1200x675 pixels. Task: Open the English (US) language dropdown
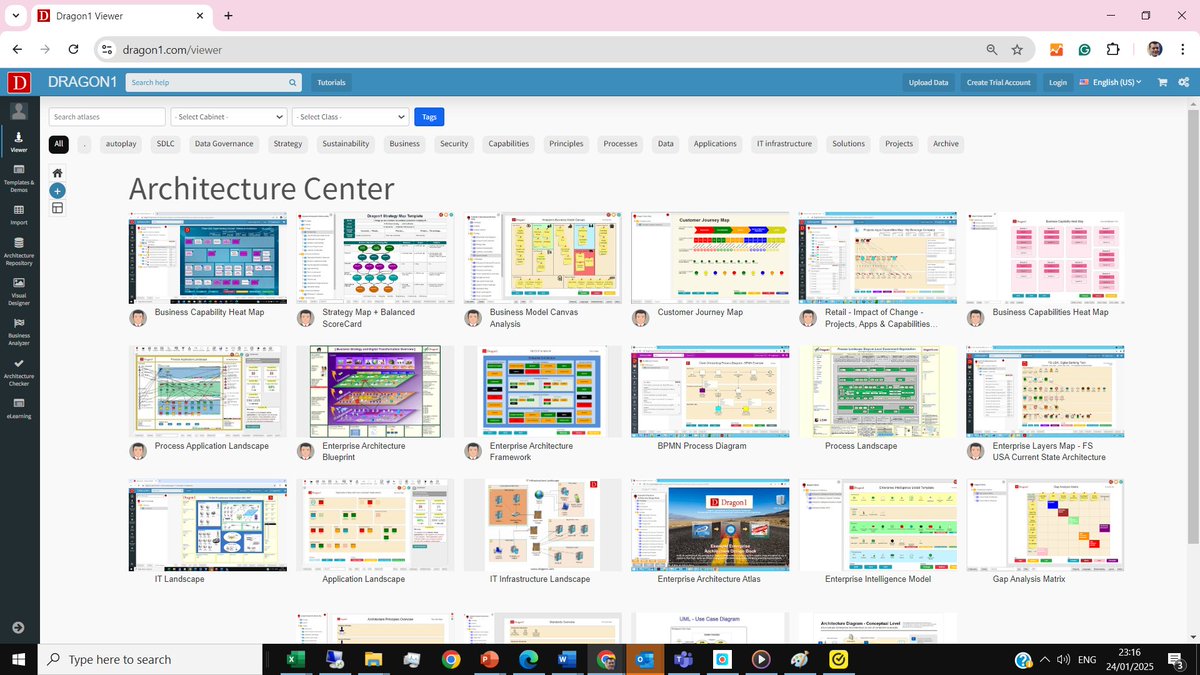click(x=1110, y=82)
